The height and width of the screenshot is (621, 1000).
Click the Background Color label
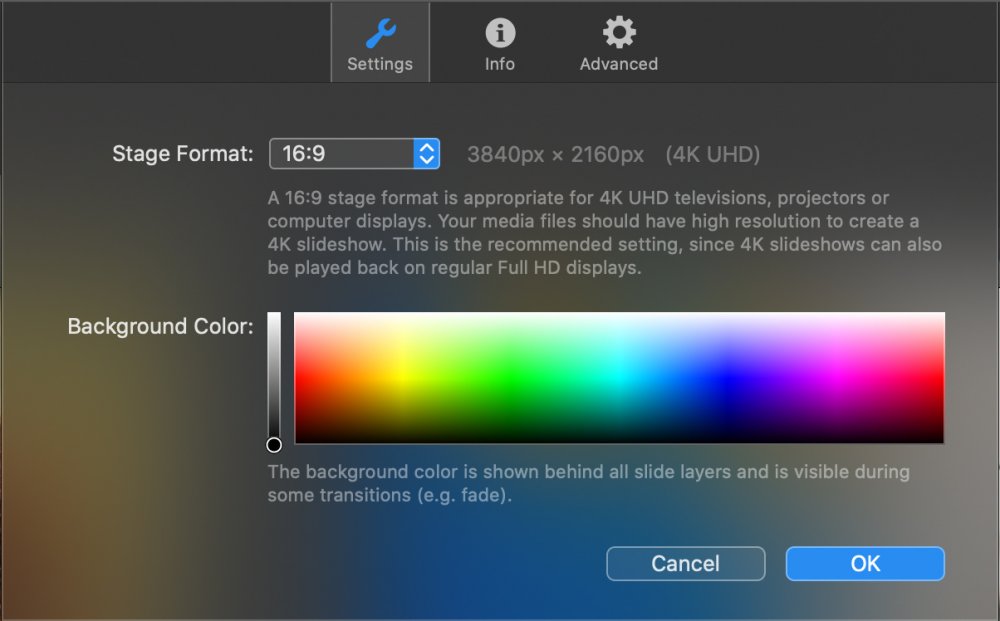tap(161, 326)
